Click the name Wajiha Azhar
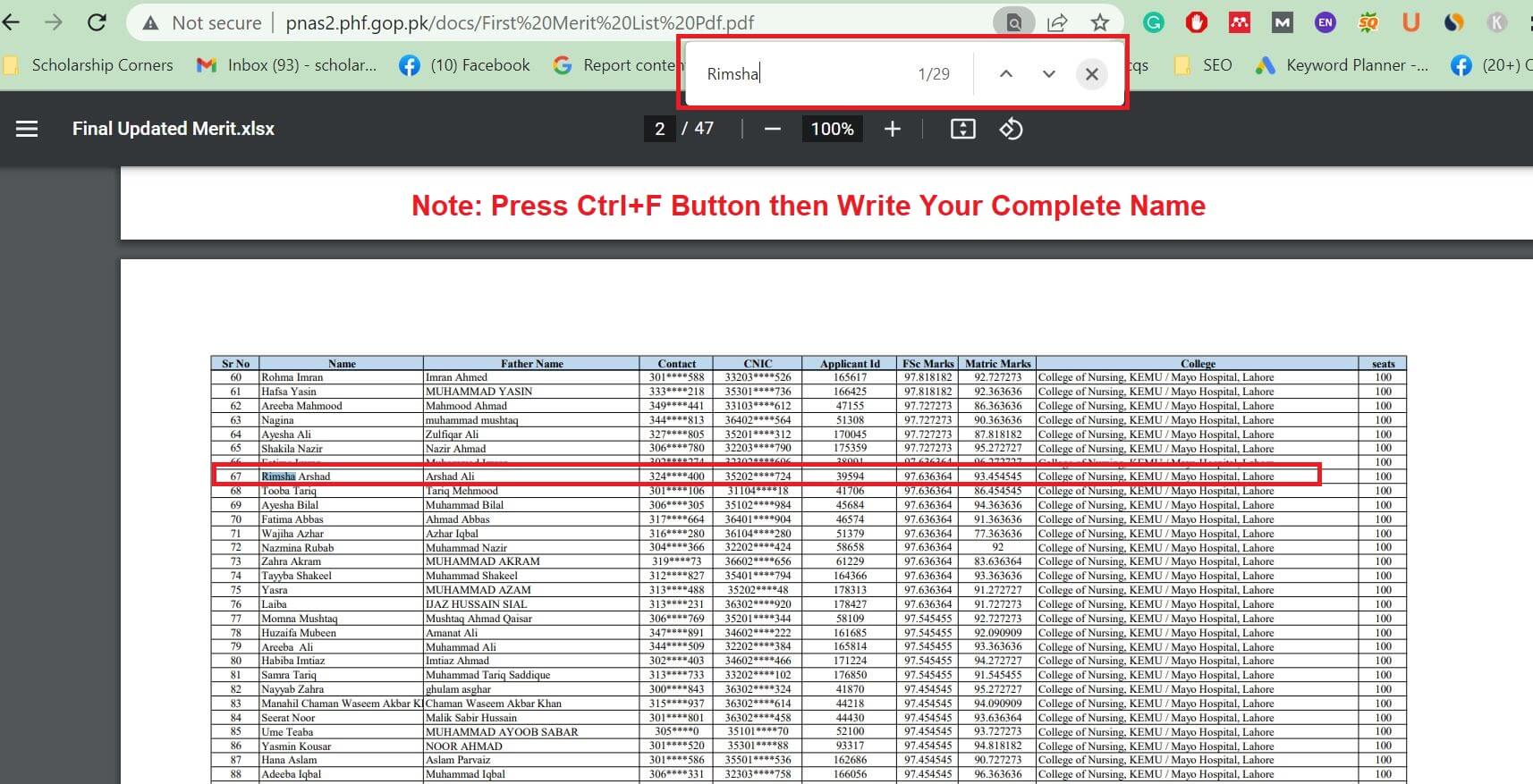This screenshot has width=1533, height=784. [x=292, y=534]
